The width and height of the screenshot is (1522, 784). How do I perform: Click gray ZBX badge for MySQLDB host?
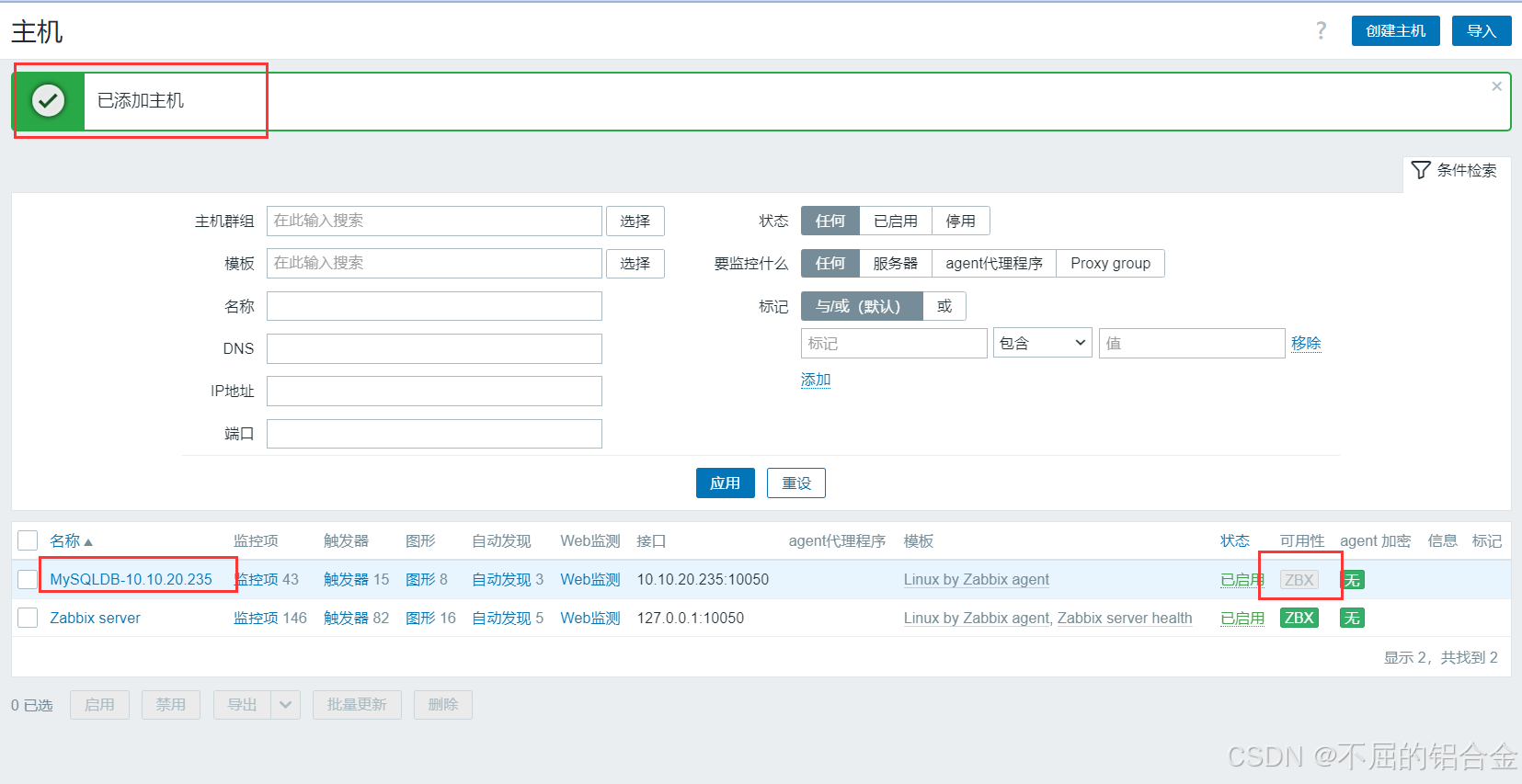(x=1299, y=580)
